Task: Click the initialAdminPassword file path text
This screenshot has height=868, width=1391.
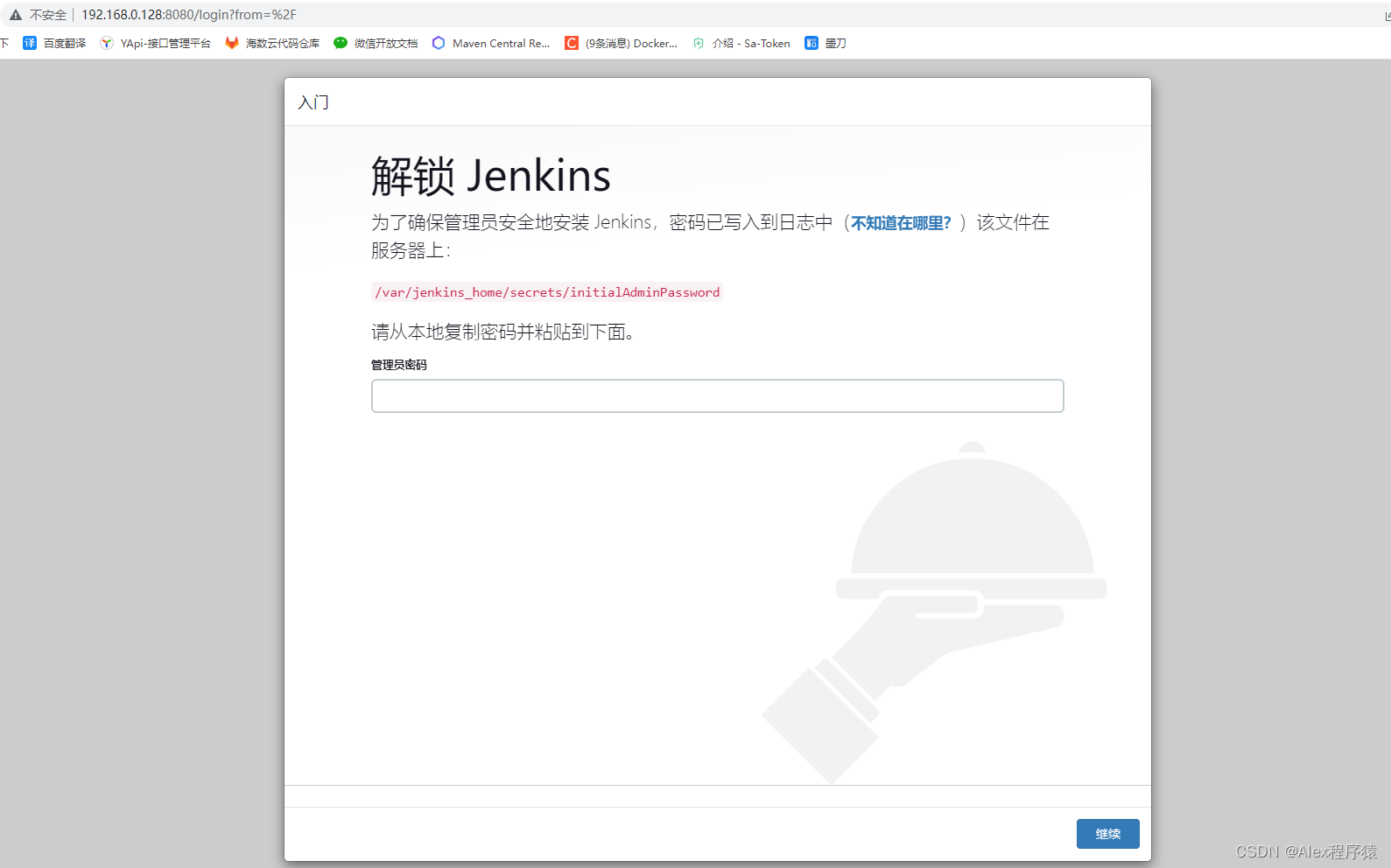Action: click(547, 292)
